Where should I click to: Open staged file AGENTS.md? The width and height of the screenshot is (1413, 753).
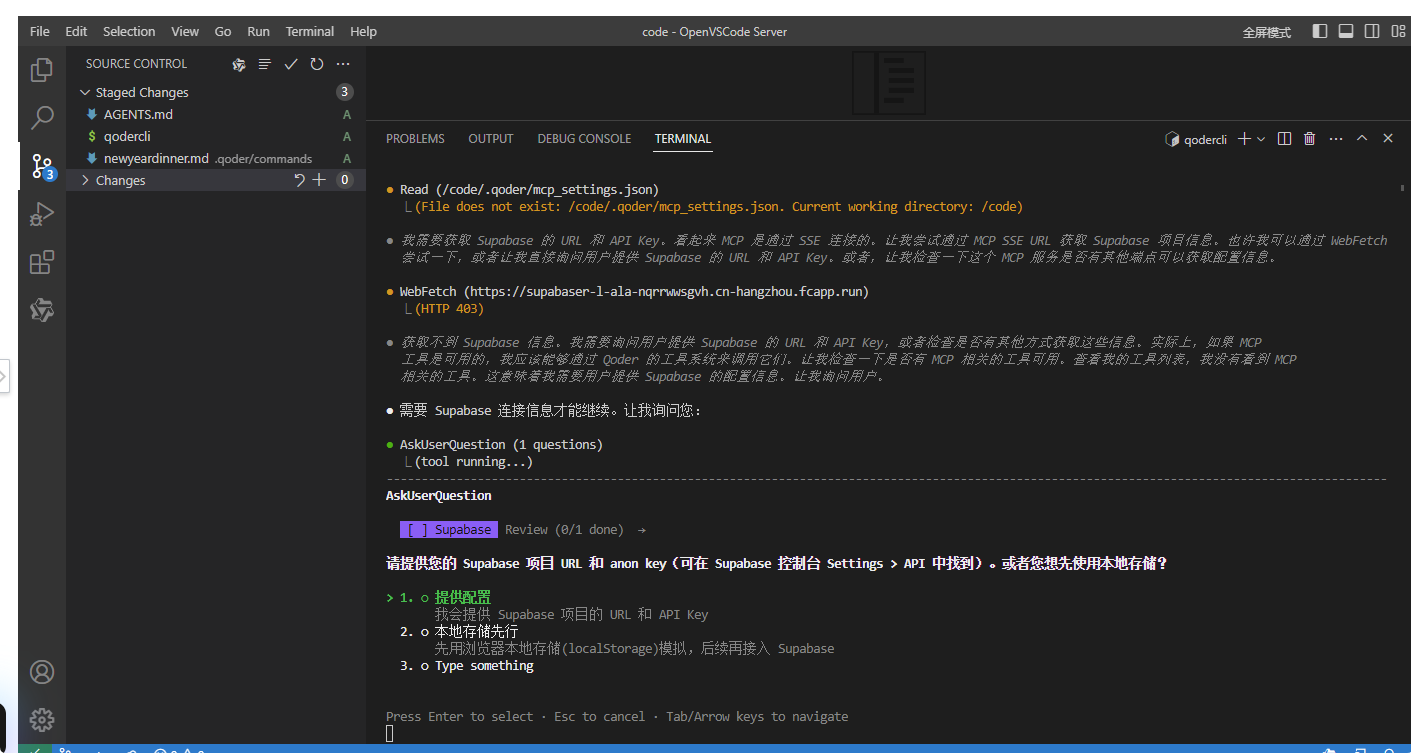(138, 114)
